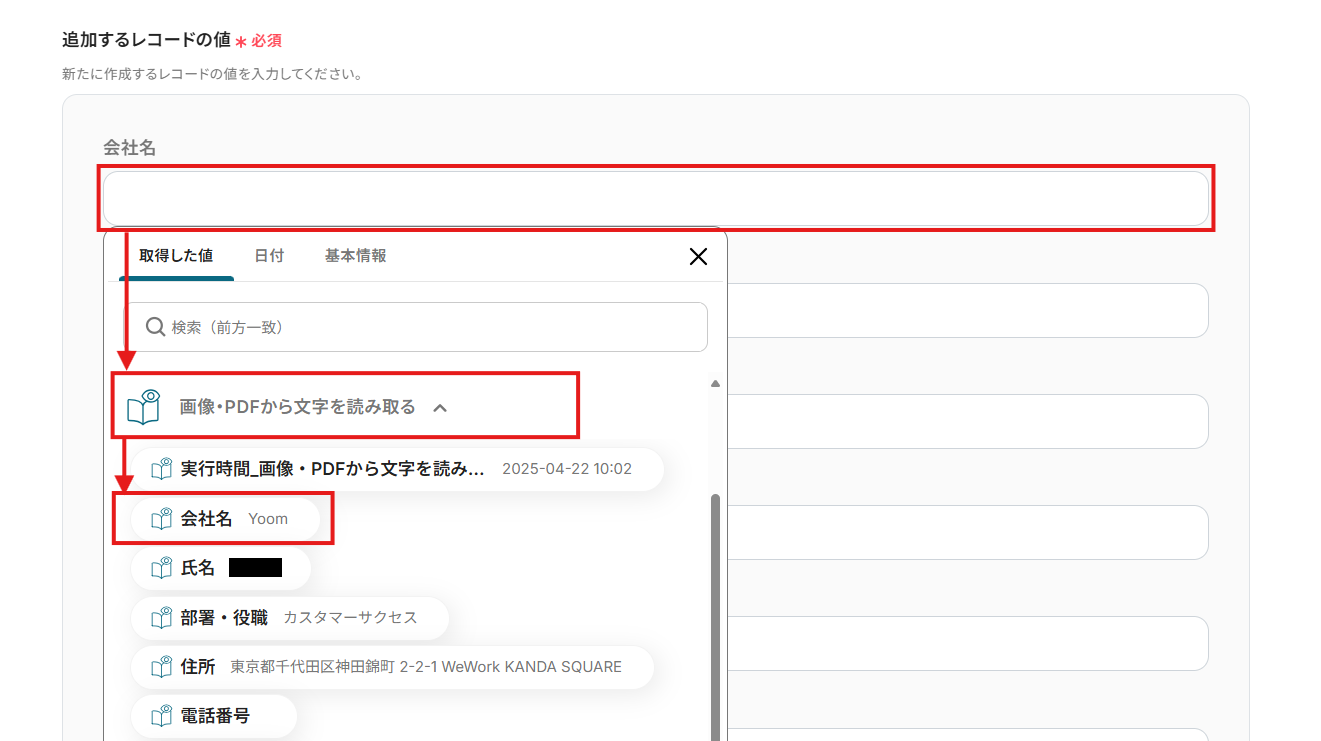Click the book icon beside 画像•PDFから文字を読み取る
Viewport: 1321px width, 741px height.
coord(144,407)
